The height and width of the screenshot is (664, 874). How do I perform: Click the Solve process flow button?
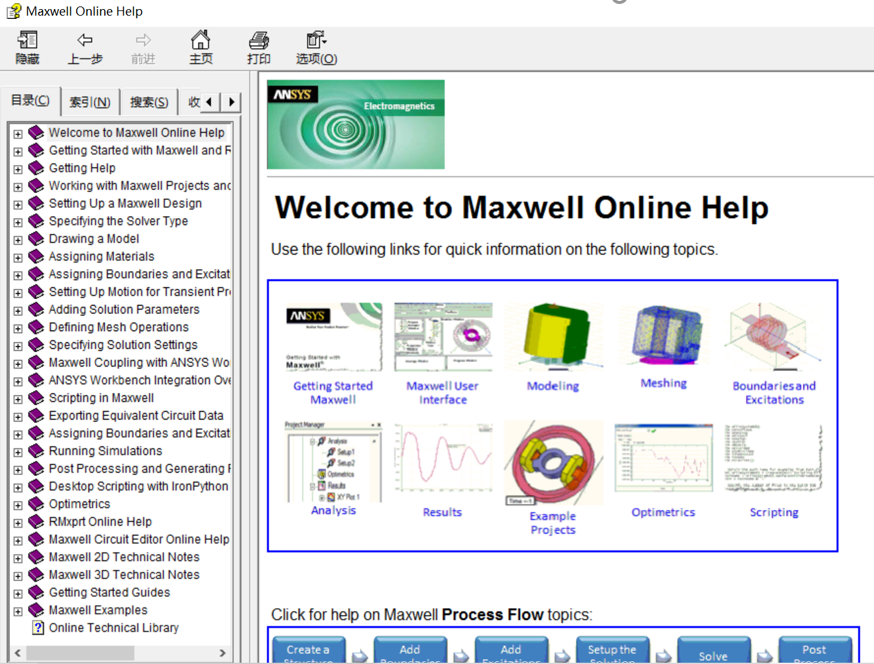pyautogui.click(x=713, y=650)
